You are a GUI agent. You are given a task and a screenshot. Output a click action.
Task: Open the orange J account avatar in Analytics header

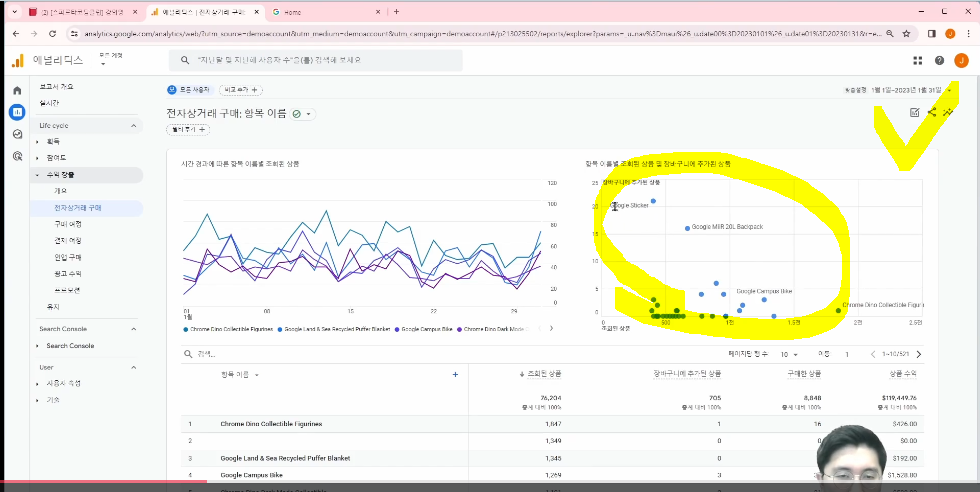point(961,60)
